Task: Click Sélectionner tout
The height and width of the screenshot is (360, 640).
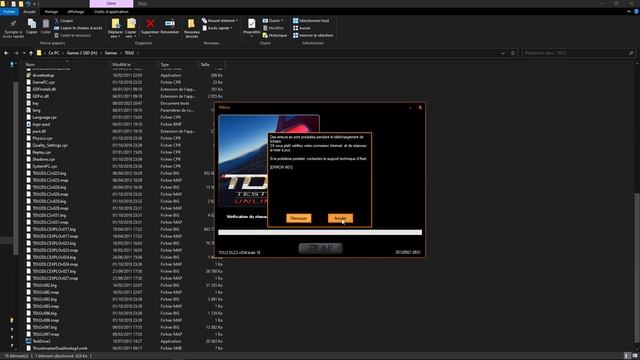Action: click(311, 20)
